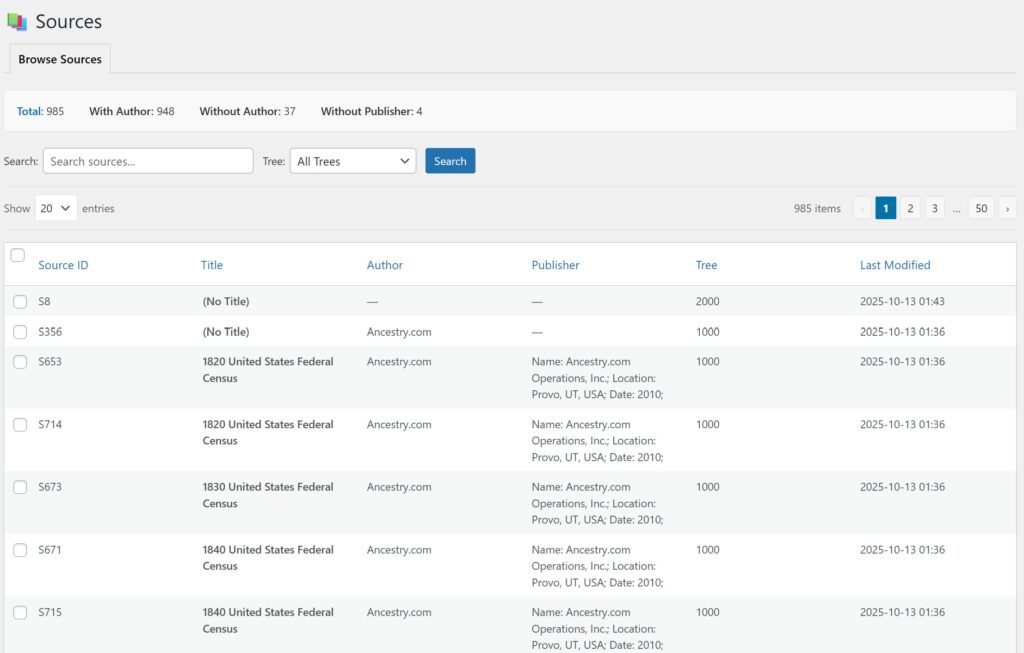The image size is (1024, 653).
Task: Toggle checkbox next to source S715
Action: click(20, 613)
